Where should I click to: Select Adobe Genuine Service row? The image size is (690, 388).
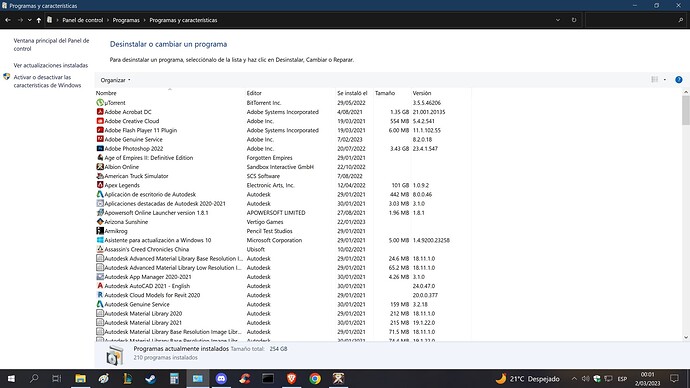[x=283, y=139]
